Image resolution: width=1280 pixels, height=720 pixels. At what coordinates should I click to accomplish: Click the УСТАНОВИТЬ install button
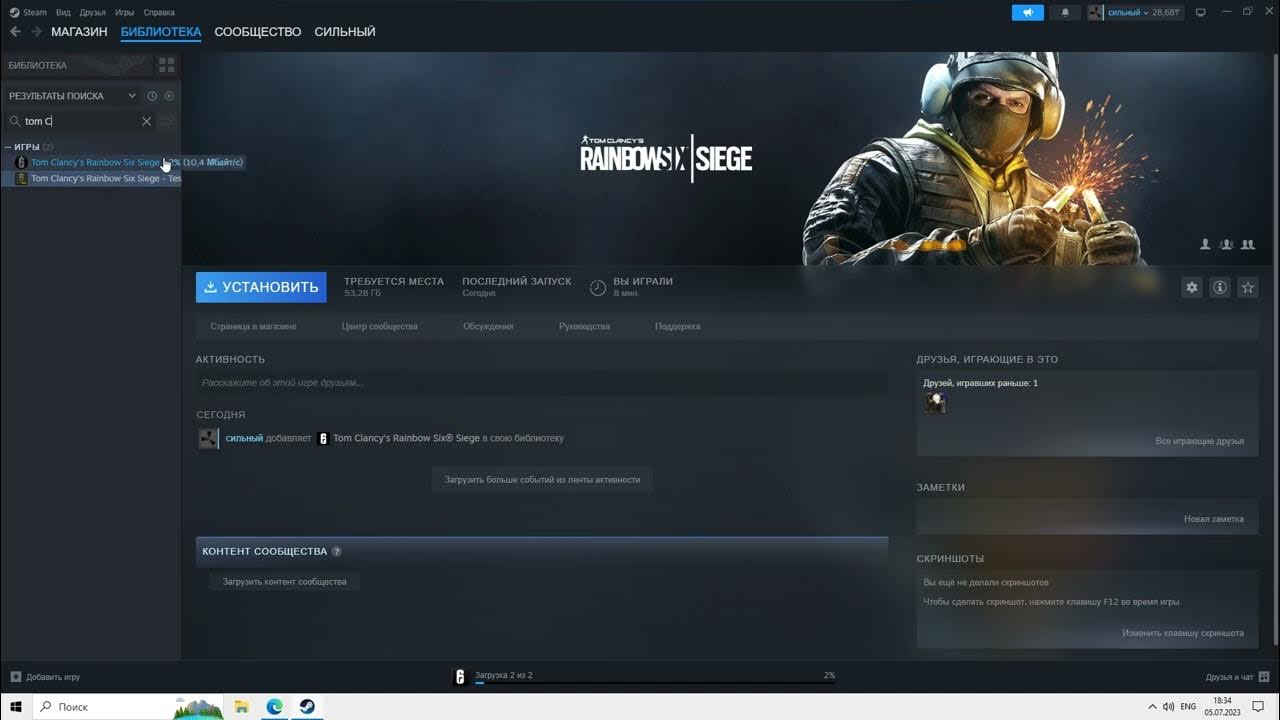coord(261,287)
